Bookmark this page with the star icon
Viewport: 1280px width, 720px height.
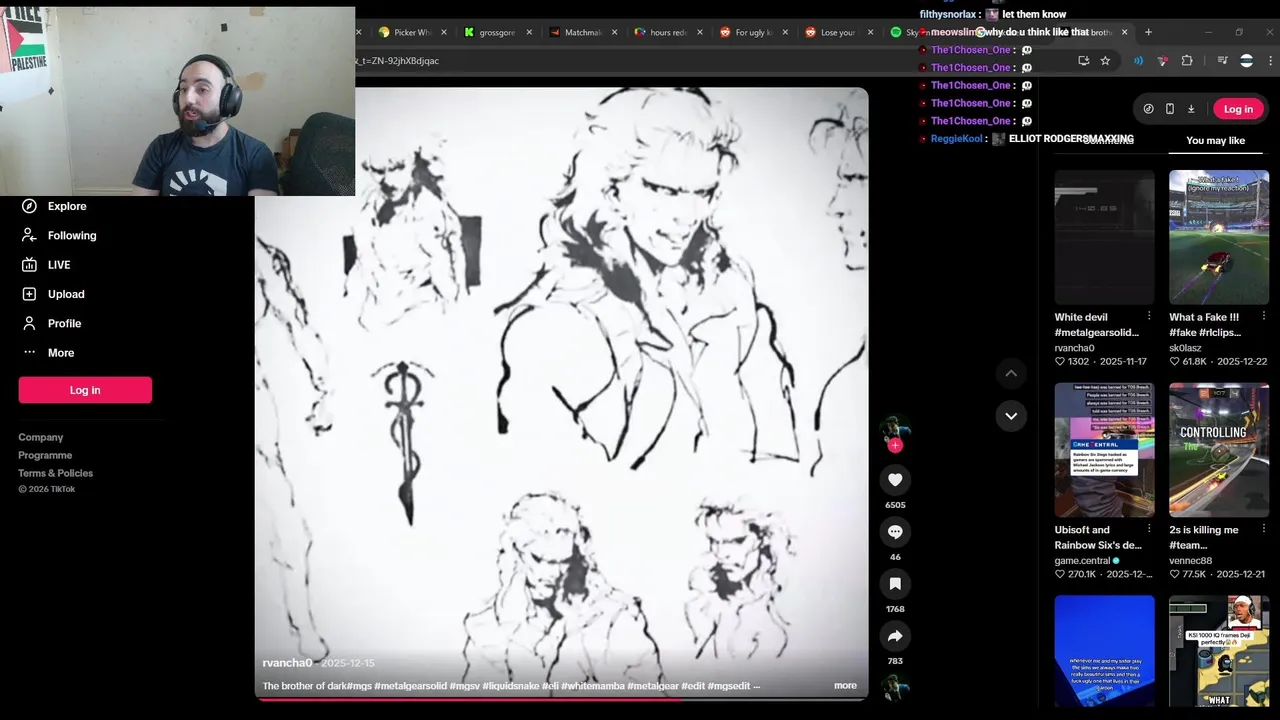tap(1105, 61)
